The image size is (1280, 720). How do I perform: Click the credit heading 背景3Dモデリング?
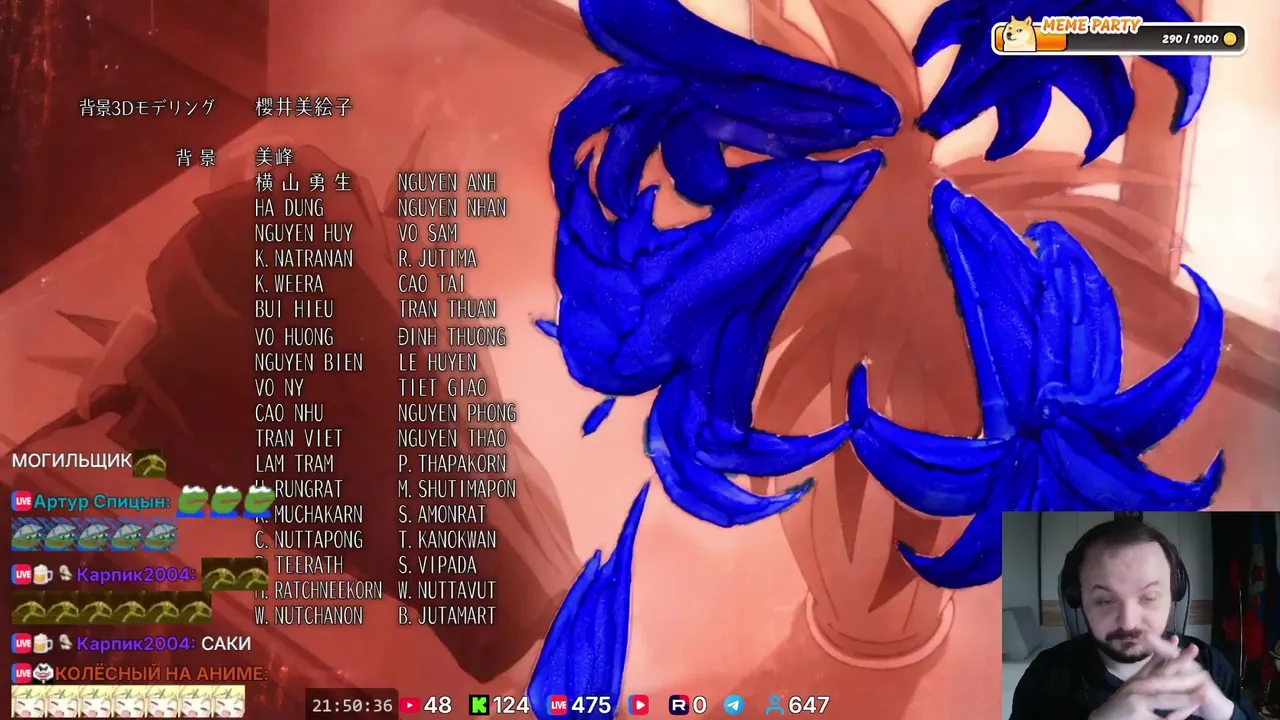point(147,108)
